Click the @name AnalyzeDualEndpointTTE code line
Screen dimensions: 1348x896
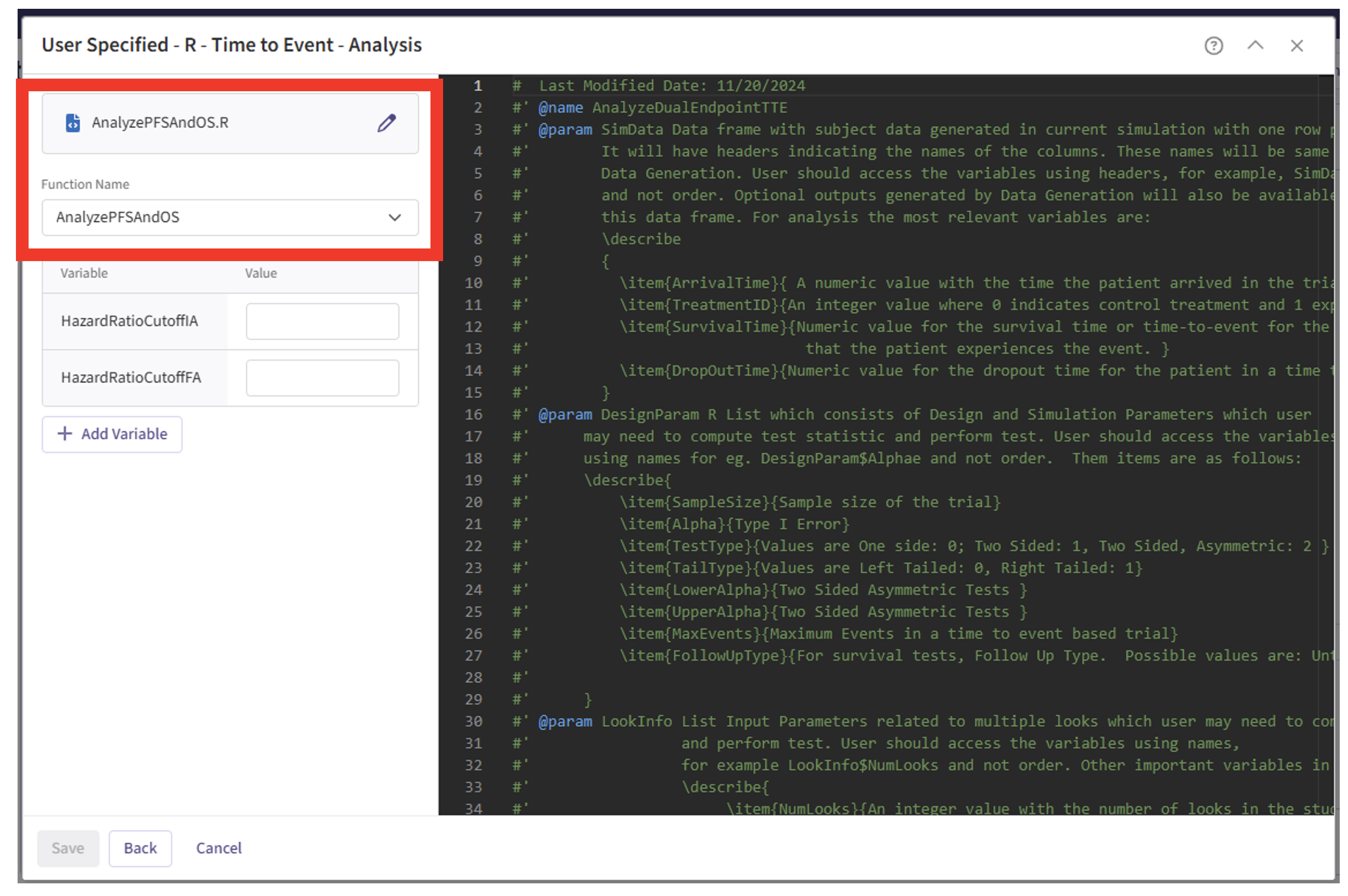coord(663,107)
